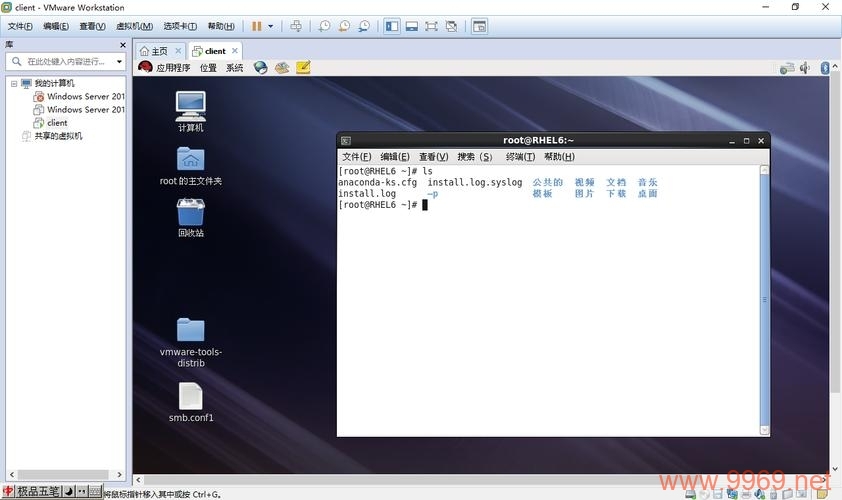Open the notes applet in guest panel
The height and width of the screenshot is (500, 842).
click(x=303, y=67)
